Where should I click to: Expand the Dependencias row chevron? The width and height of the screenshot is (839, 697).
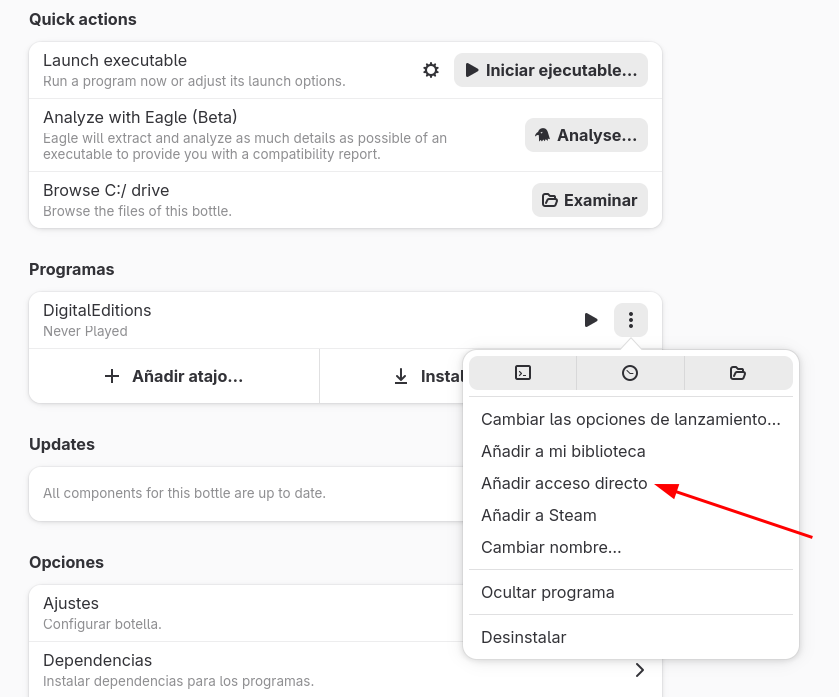coord(640,670)
